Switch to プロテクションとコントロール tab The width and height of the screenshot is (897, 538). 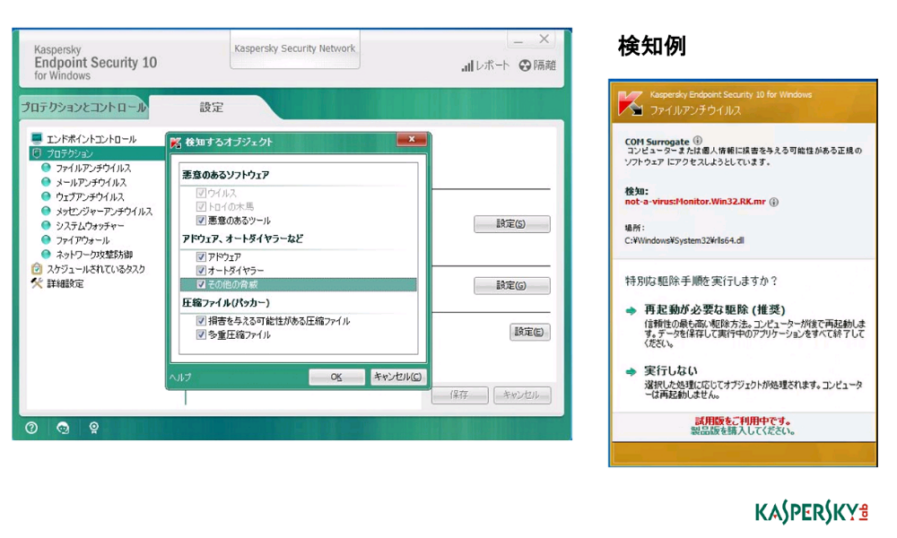(84, 107)
